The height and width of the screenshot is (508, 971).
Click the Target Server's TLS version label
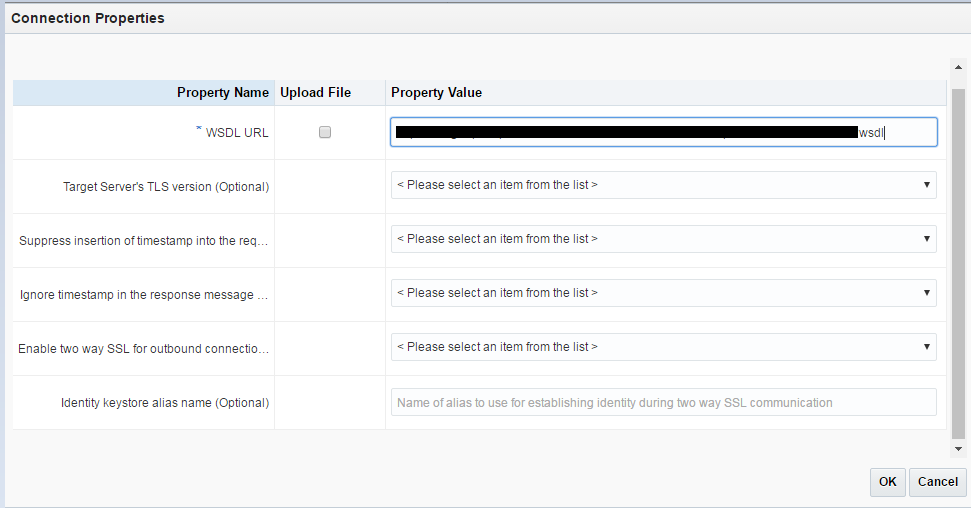pos(166,186)
